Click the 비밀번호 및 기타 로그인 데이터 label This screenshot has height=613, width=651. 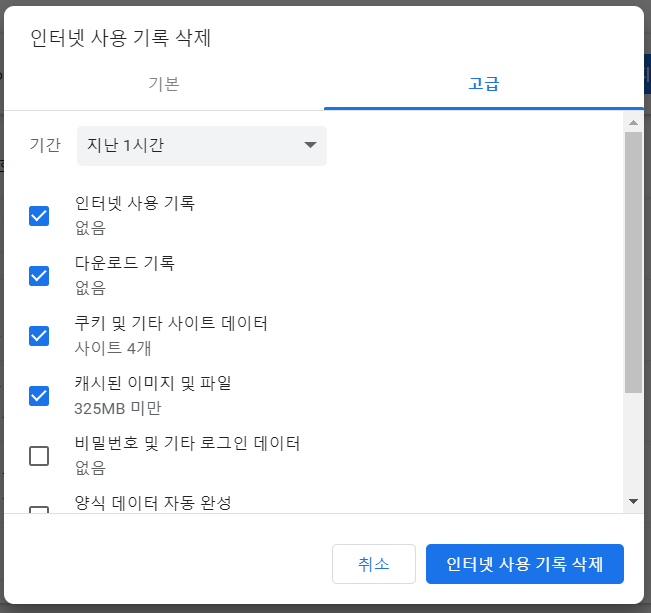click(x=187, y=443)
